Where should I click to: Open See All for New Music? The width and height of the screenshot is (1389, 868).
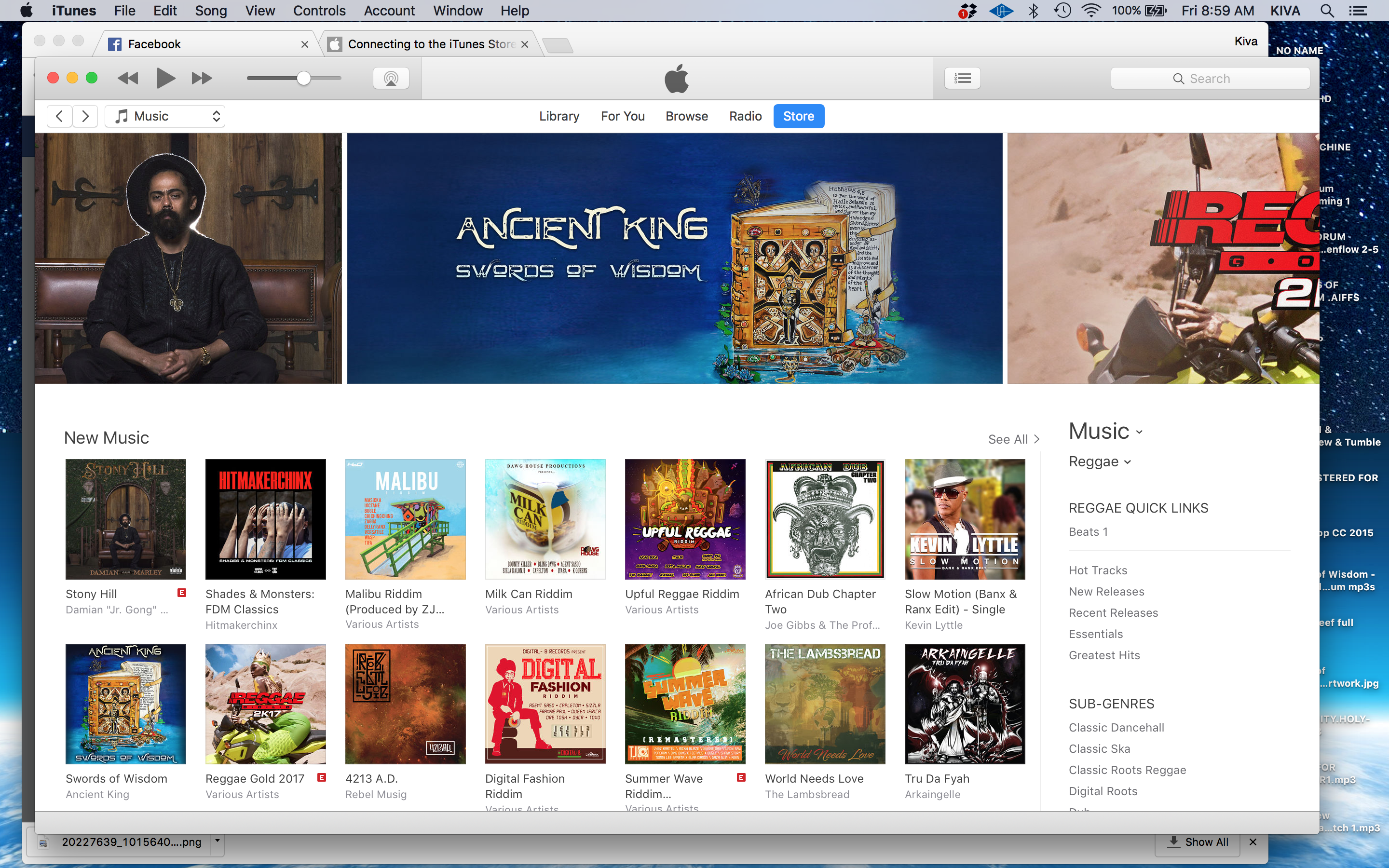coord(1014,439)
